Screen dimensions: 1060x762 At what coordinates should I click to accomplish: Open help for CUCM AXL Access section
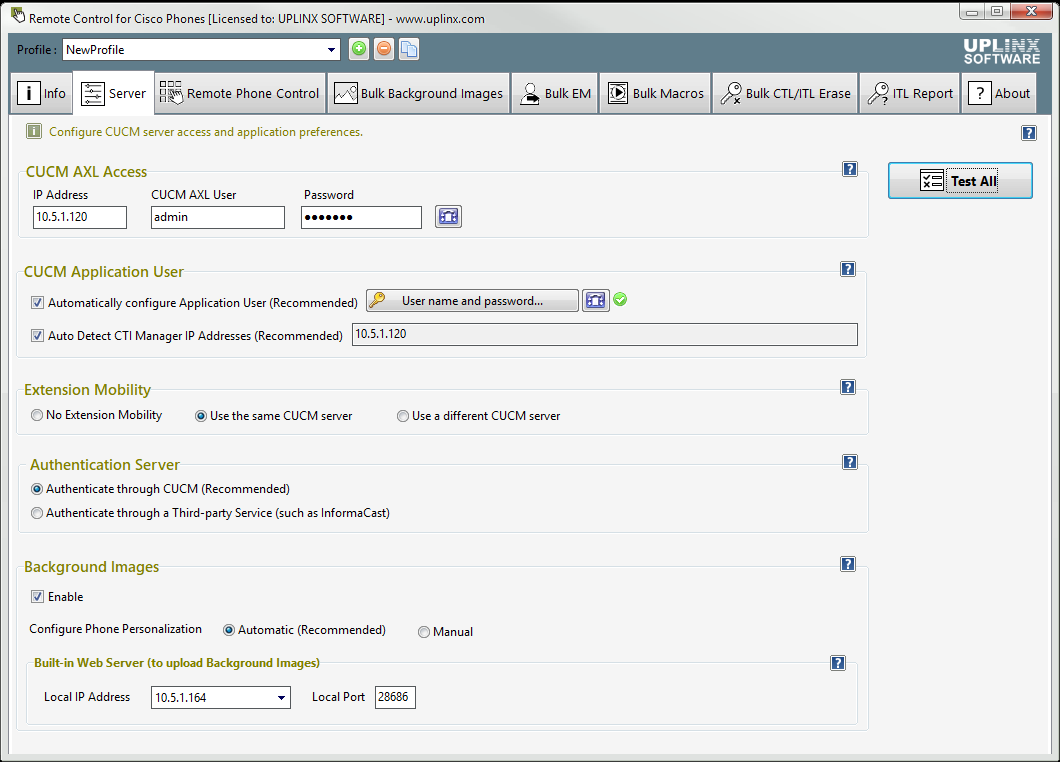(850, 169)
